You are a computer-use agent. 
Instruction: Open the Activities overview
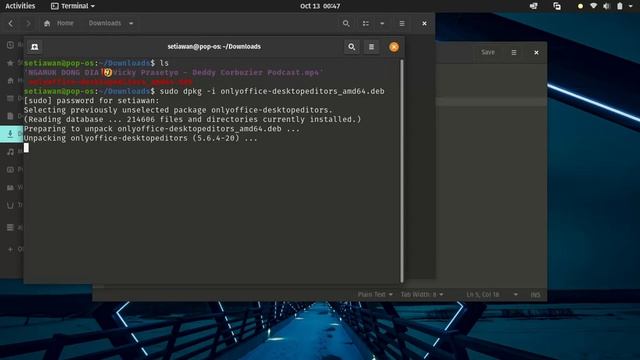[x=20, y=6]
